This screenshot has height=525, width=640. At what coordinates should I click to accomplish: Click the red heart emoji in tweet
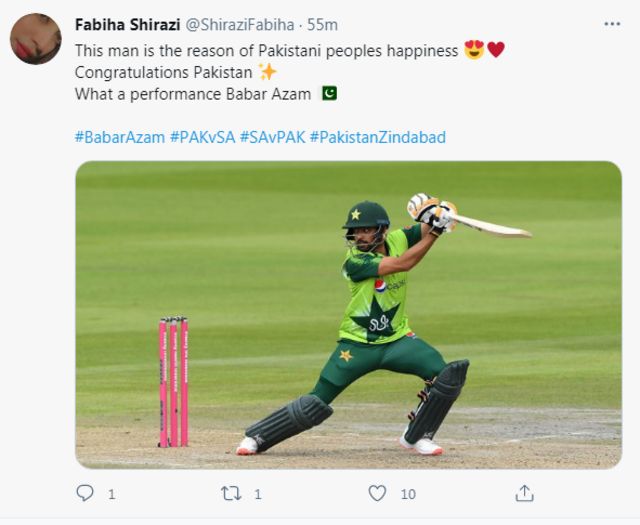coord(496,49)
